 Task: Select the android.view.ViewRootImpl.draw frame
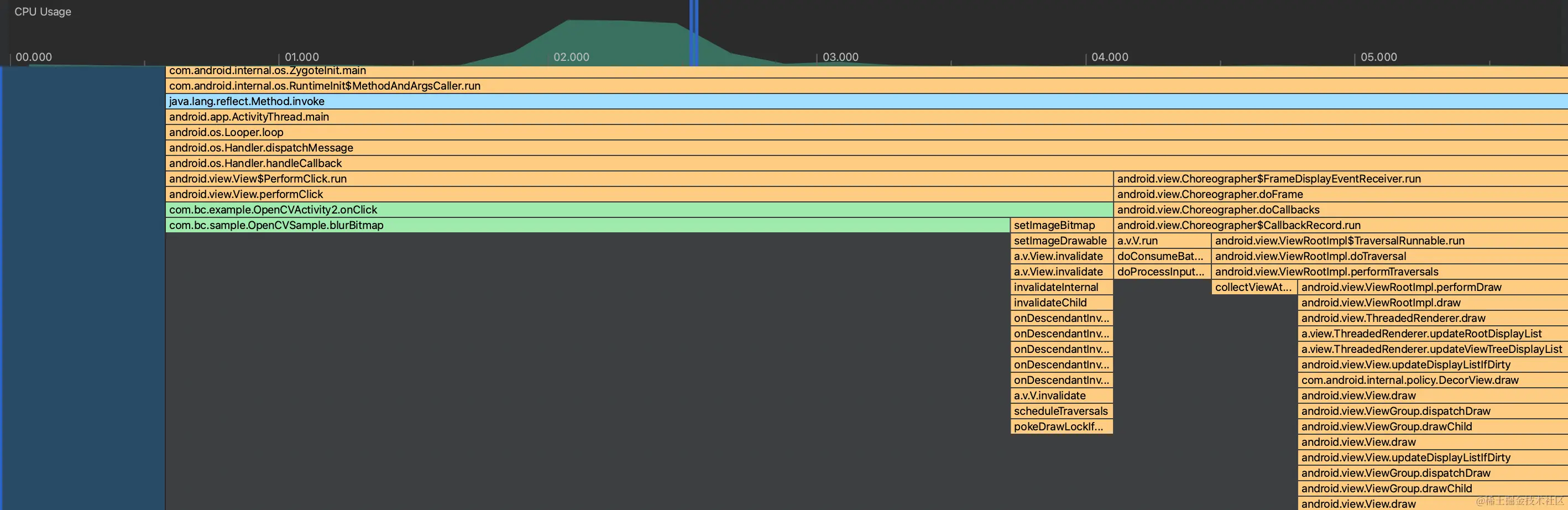pyautogui.click(x=1433, y=303)
